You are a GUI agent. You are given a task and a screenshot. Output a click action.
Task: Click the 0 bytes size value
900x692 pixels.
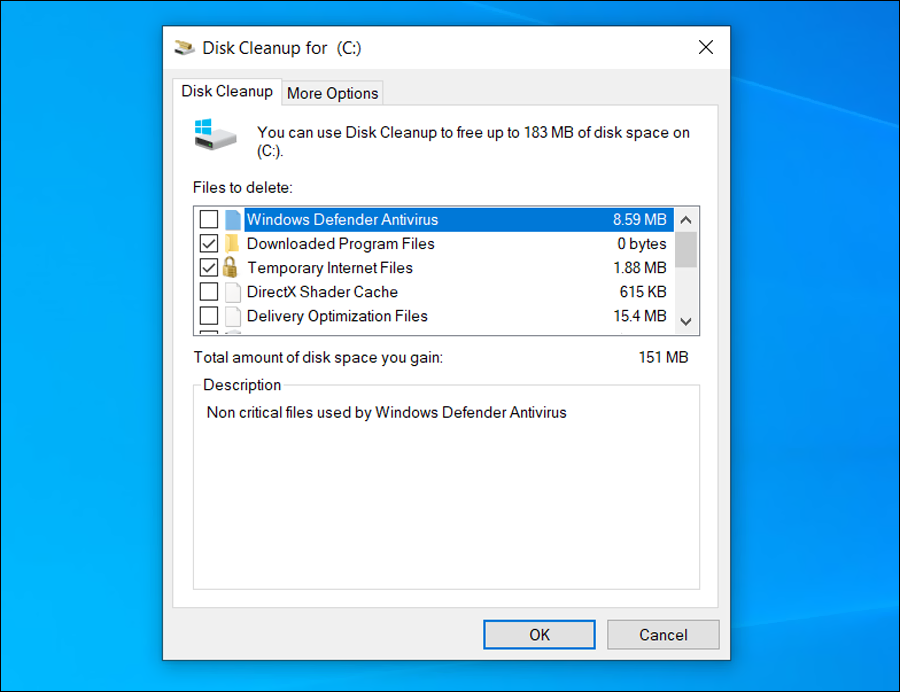coord(642,244)
